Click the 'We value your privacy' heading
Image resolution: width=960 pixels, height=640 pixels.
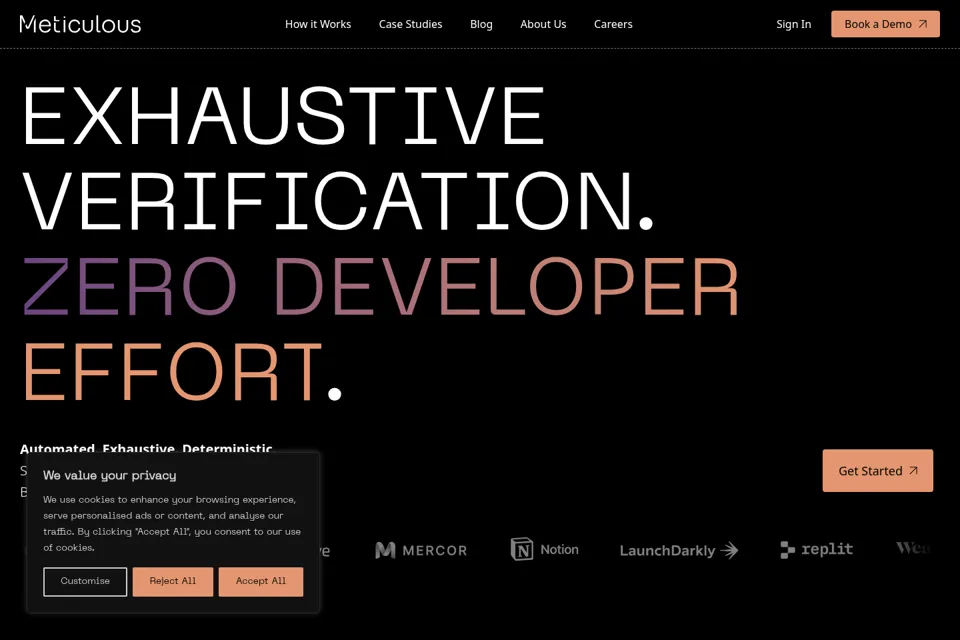110,475
